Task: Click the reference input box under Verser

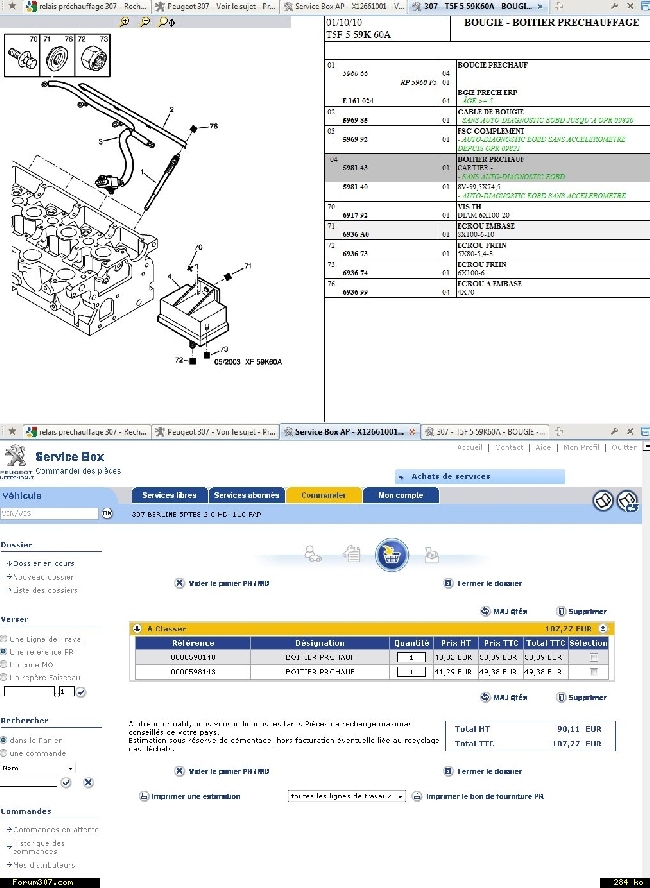Action: point(29,692)
